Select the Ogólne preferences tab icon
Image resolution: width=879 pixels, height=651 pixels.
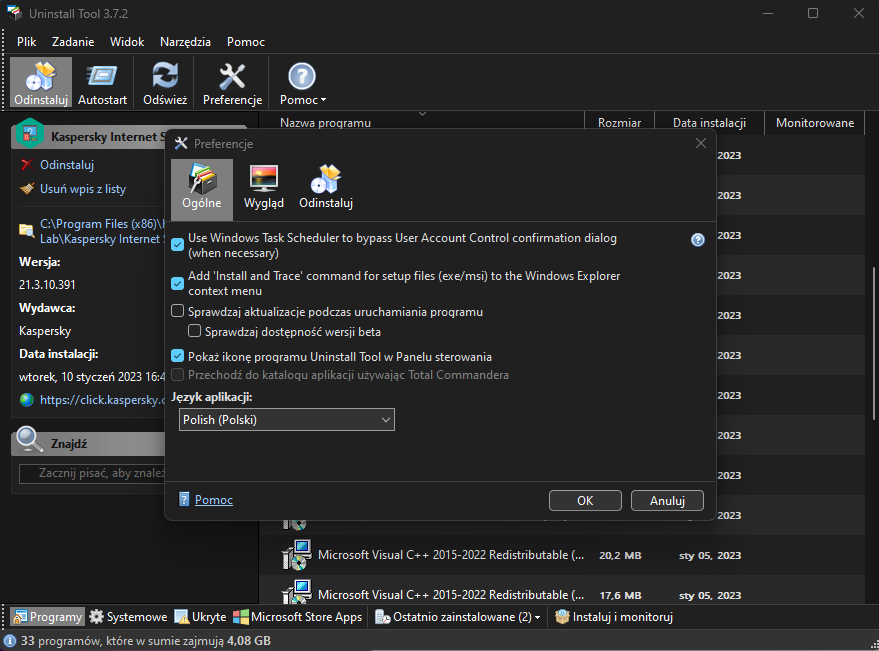[202, 189]
